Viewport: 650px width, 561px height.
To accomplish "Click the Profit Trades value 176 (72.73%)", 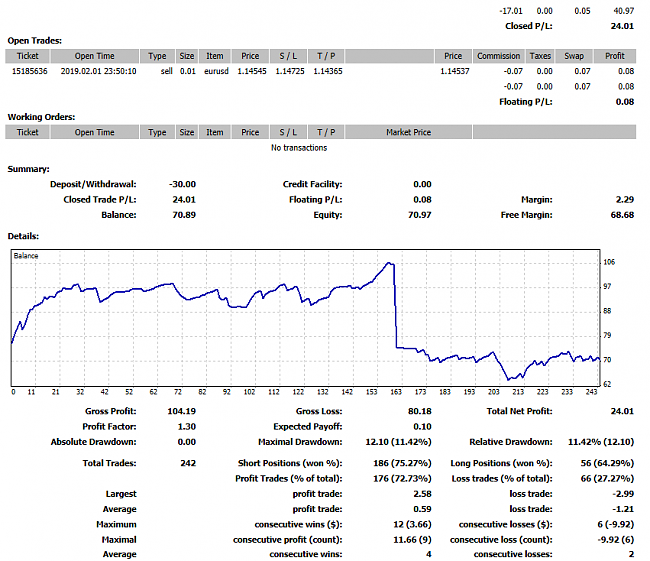I will [402, 478].
